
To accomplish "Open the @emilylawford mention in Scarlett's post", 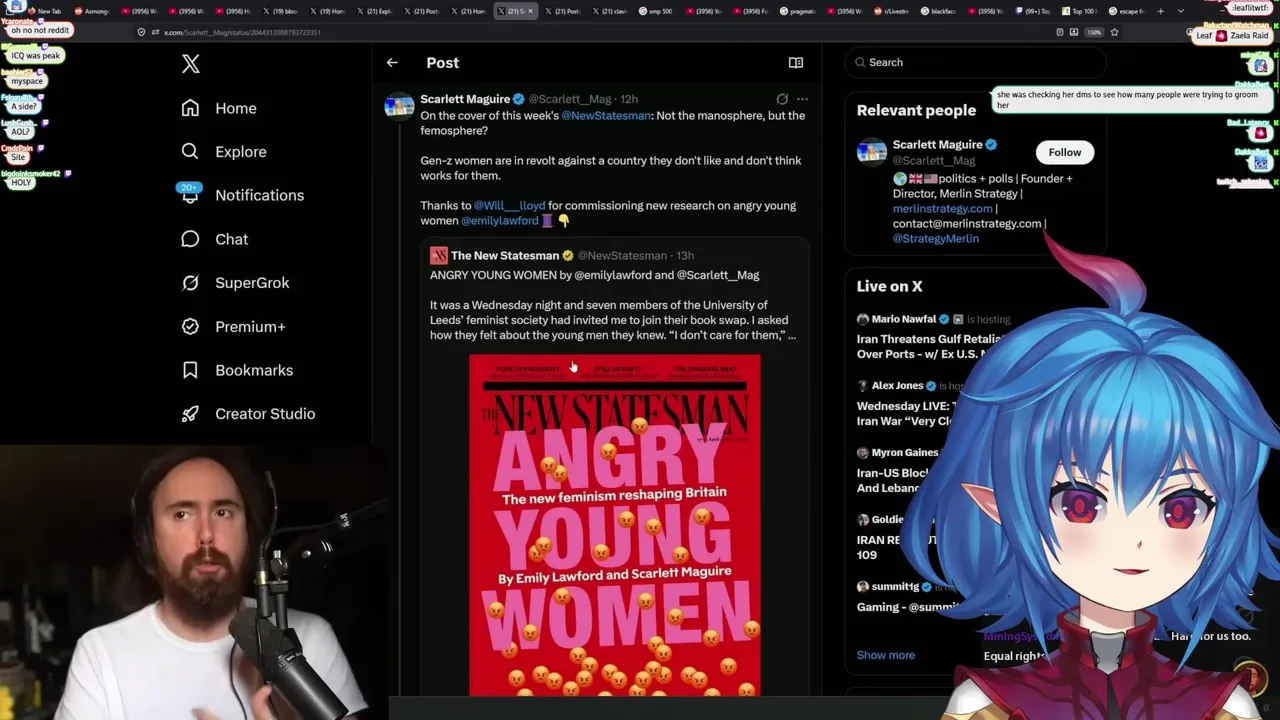I will pos(499,221).
